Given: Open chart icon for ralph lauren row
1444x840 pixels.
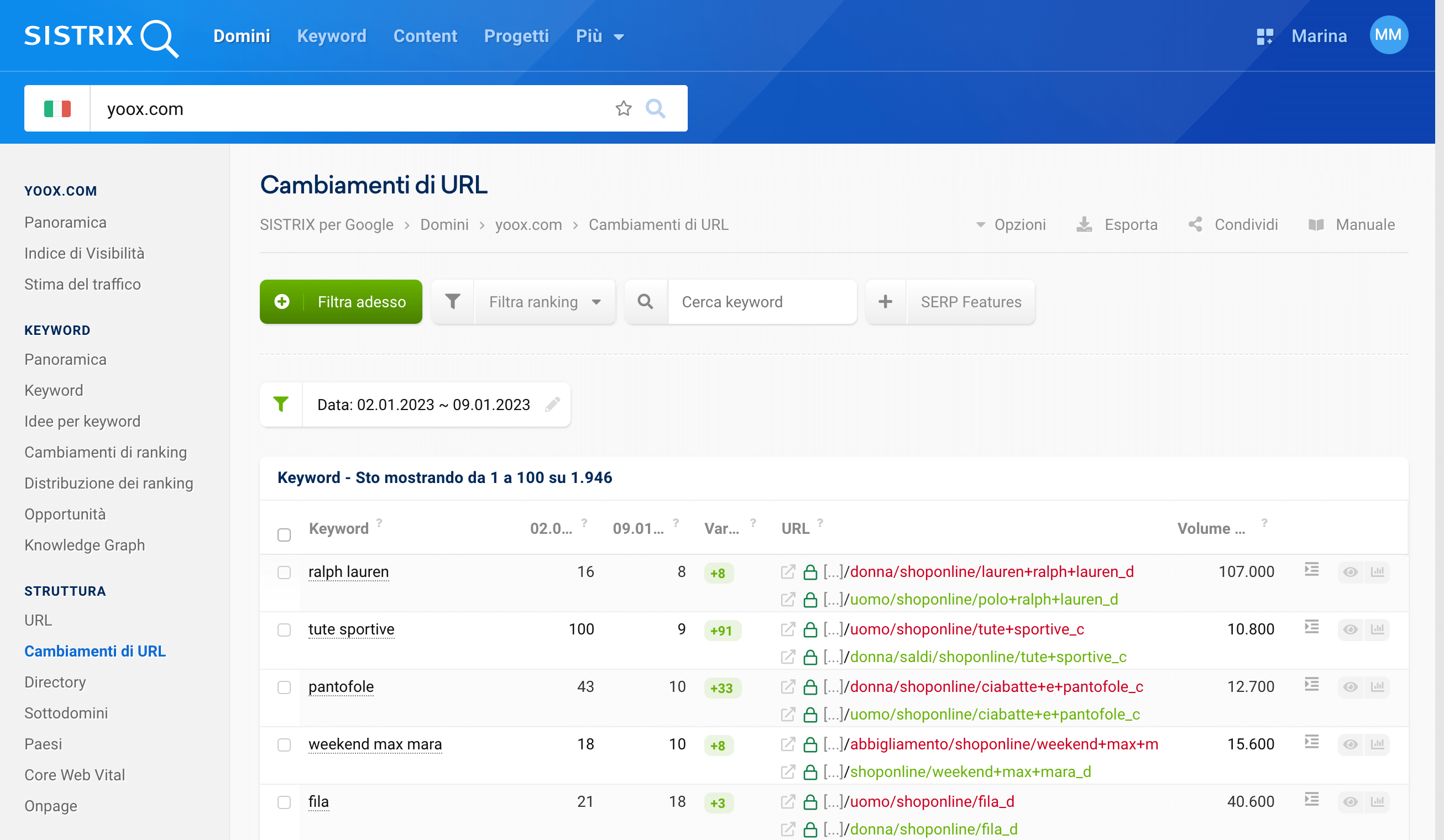Looking at the screenshot, I should pos(1377,572).
